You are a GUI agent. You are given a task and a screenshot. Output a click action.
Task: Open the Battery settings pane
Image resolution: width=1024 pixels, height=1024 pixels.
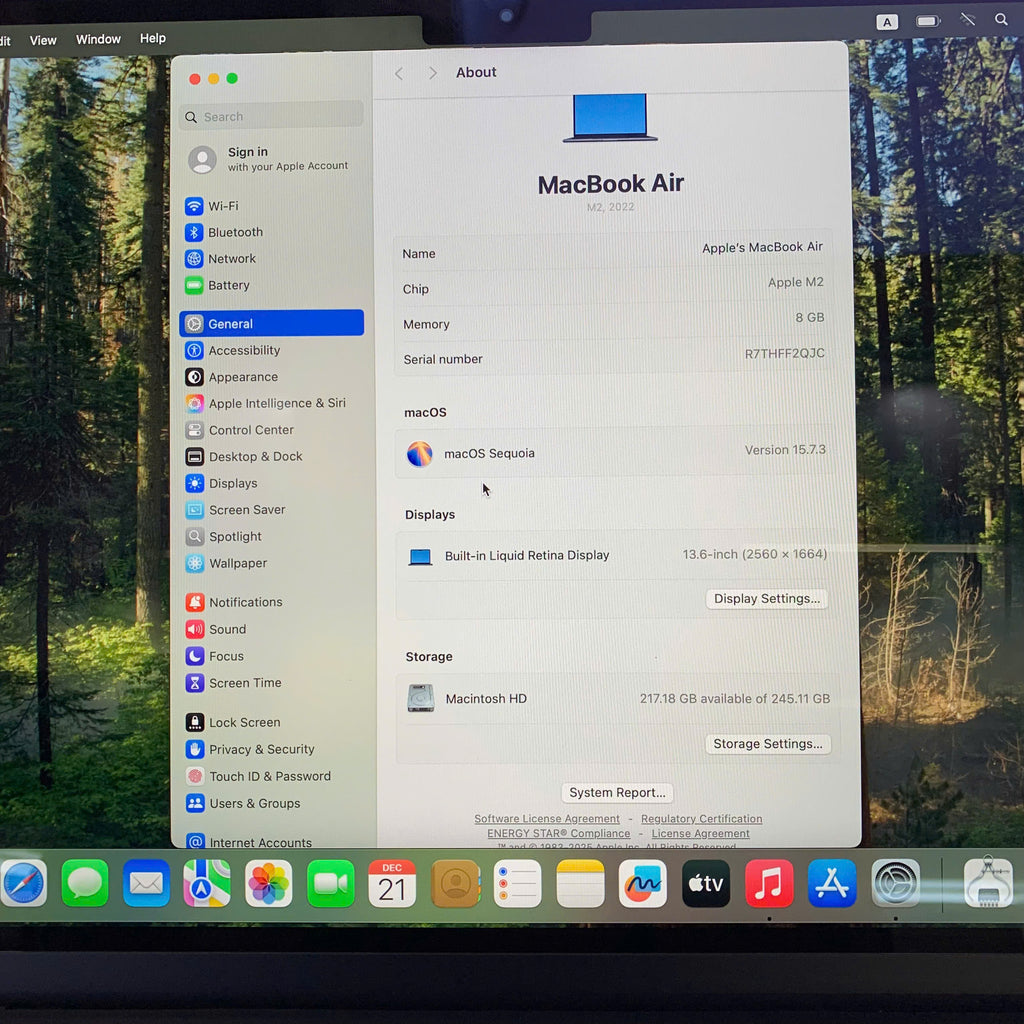tap(228, 285)
